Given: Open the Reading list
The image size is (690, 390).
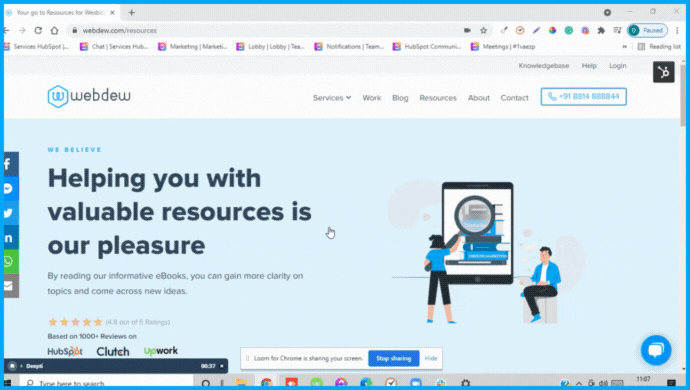Looking at the screenshot, I should coord(659,47).
